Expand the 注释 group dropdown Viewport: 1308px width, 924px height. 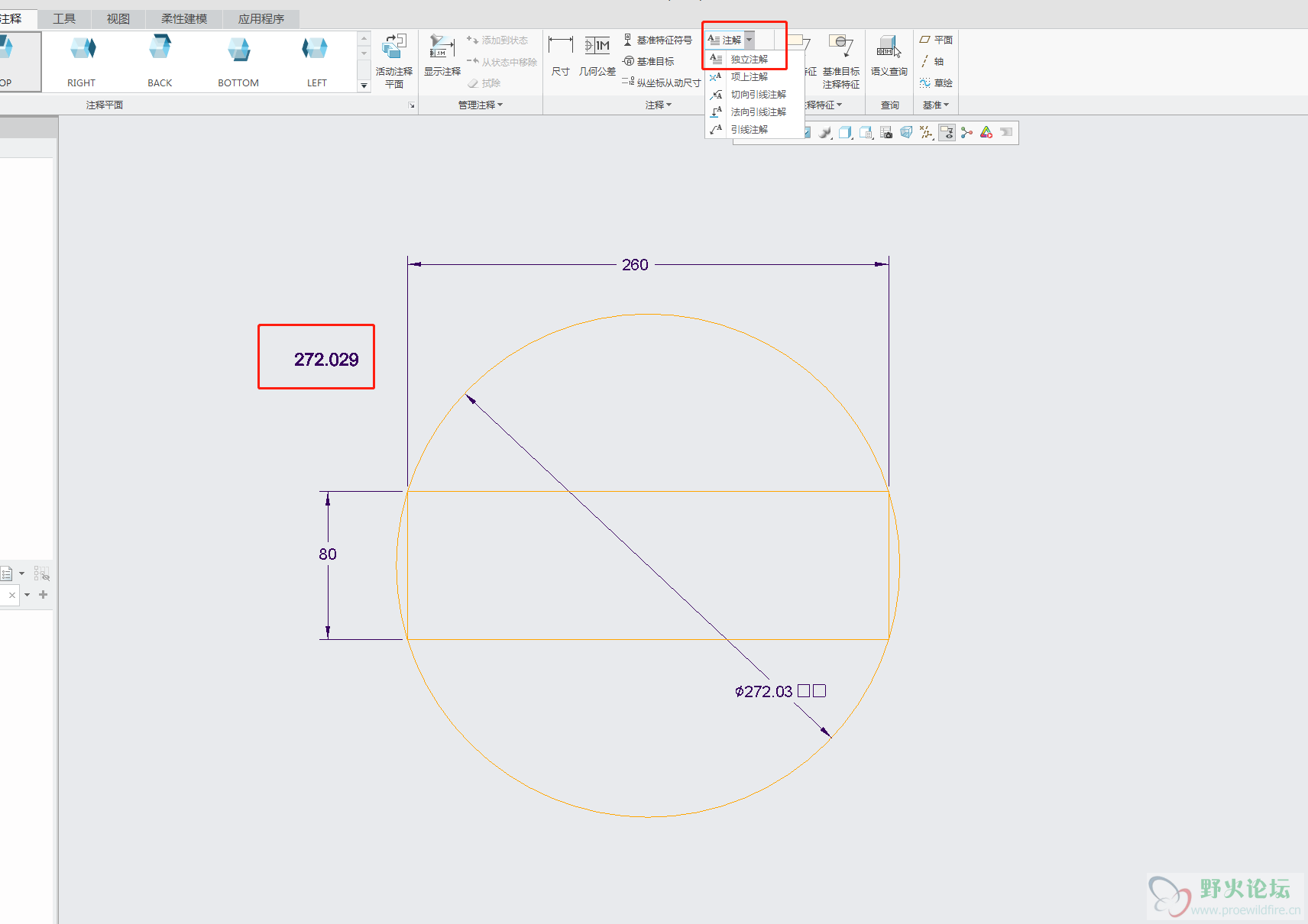pos(659,105)
